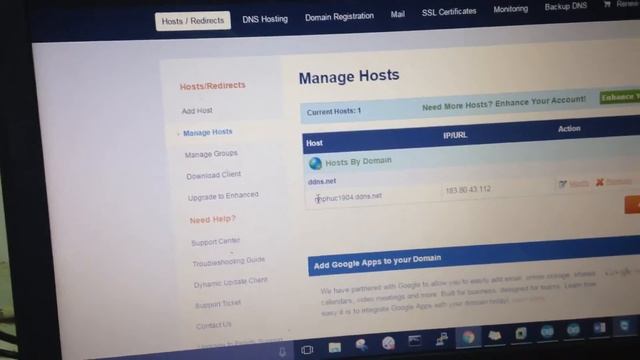Open the Support Center link

click(x=216, y=242)
